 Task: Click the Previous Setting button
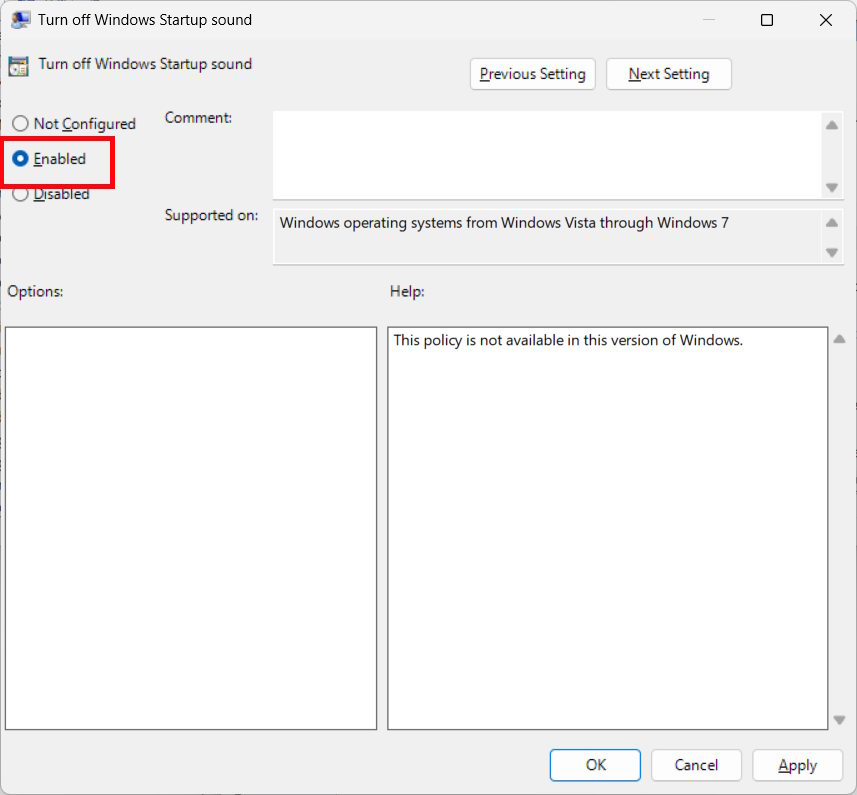click(532, 73)
